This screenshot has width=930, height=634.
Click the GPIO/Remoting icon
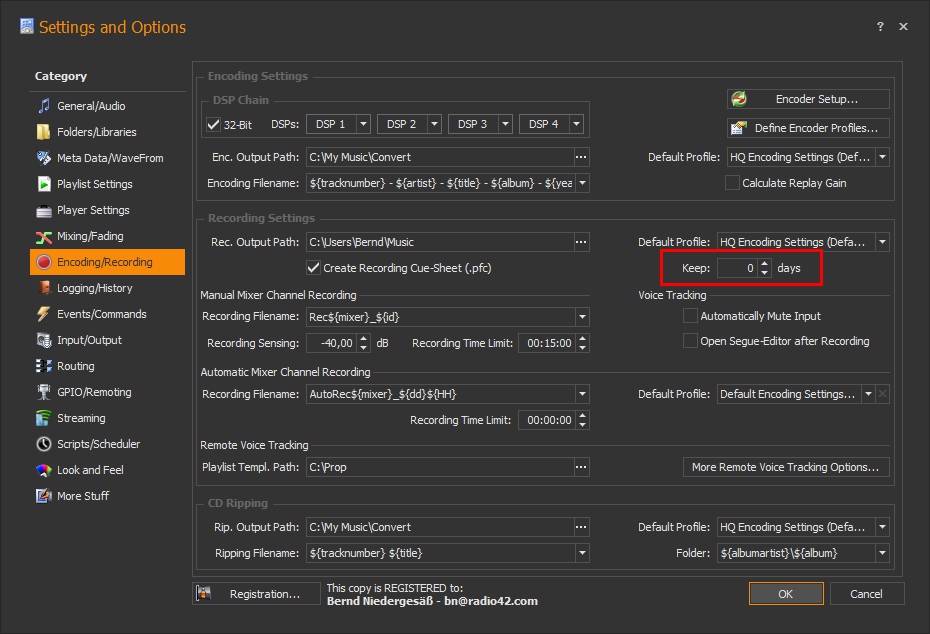tap(44, 393)
